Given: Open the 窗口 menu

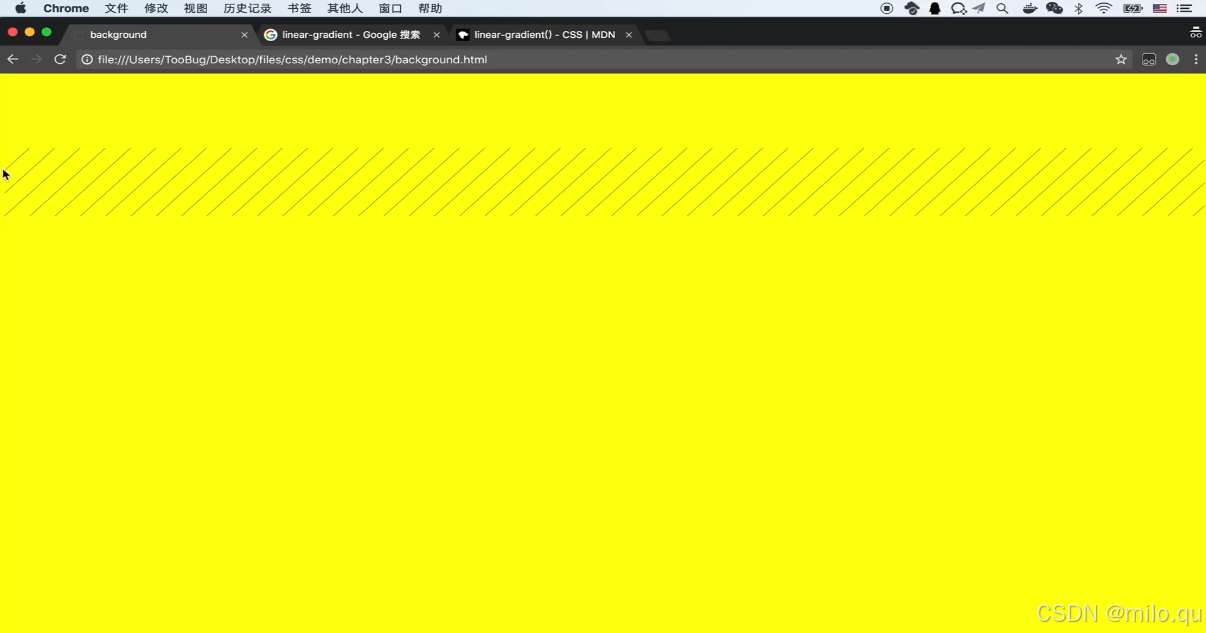Looking at the screenshot, I should point(390,8).
